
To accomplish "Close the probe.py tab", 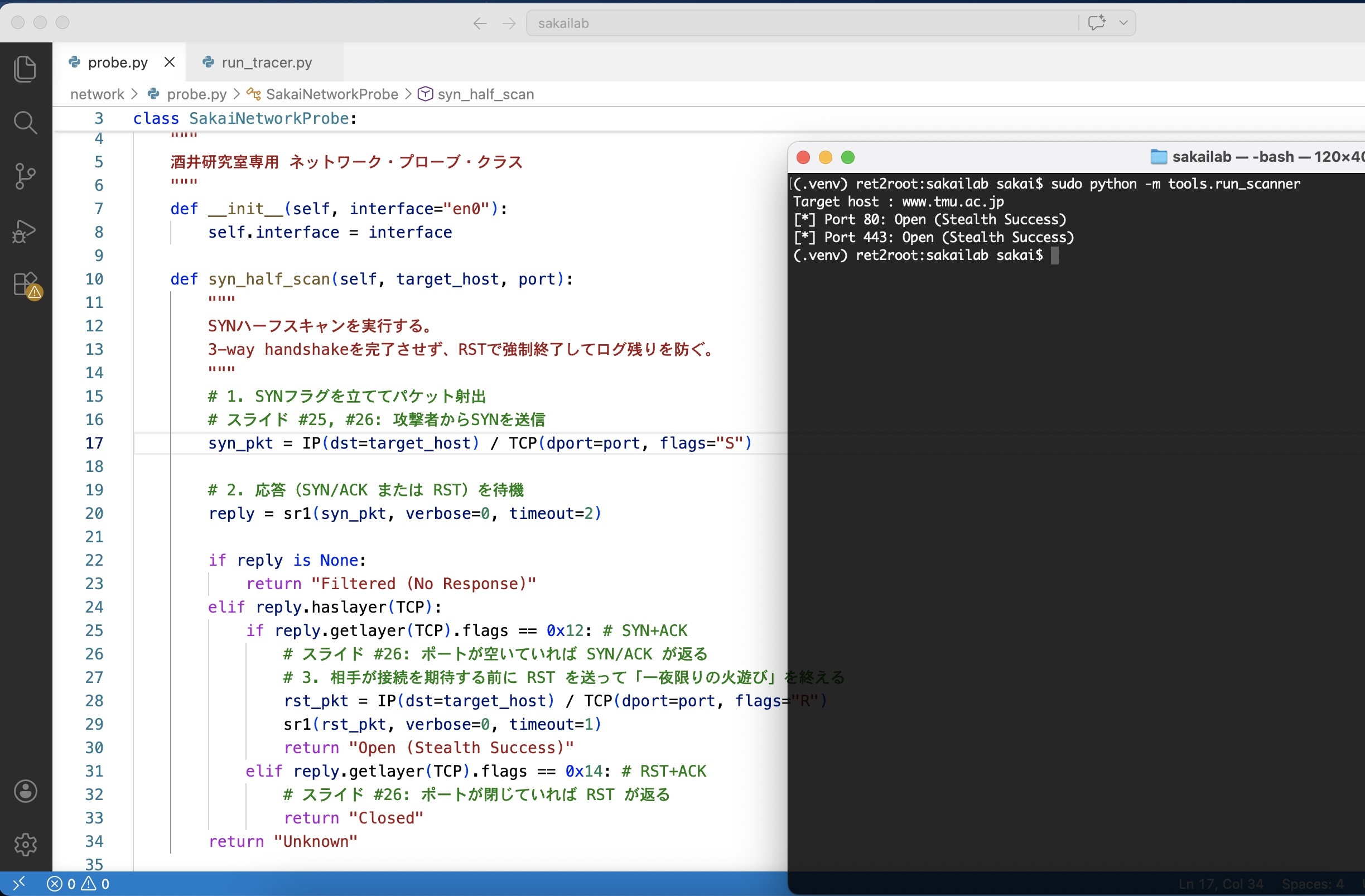I will (169, 62).
